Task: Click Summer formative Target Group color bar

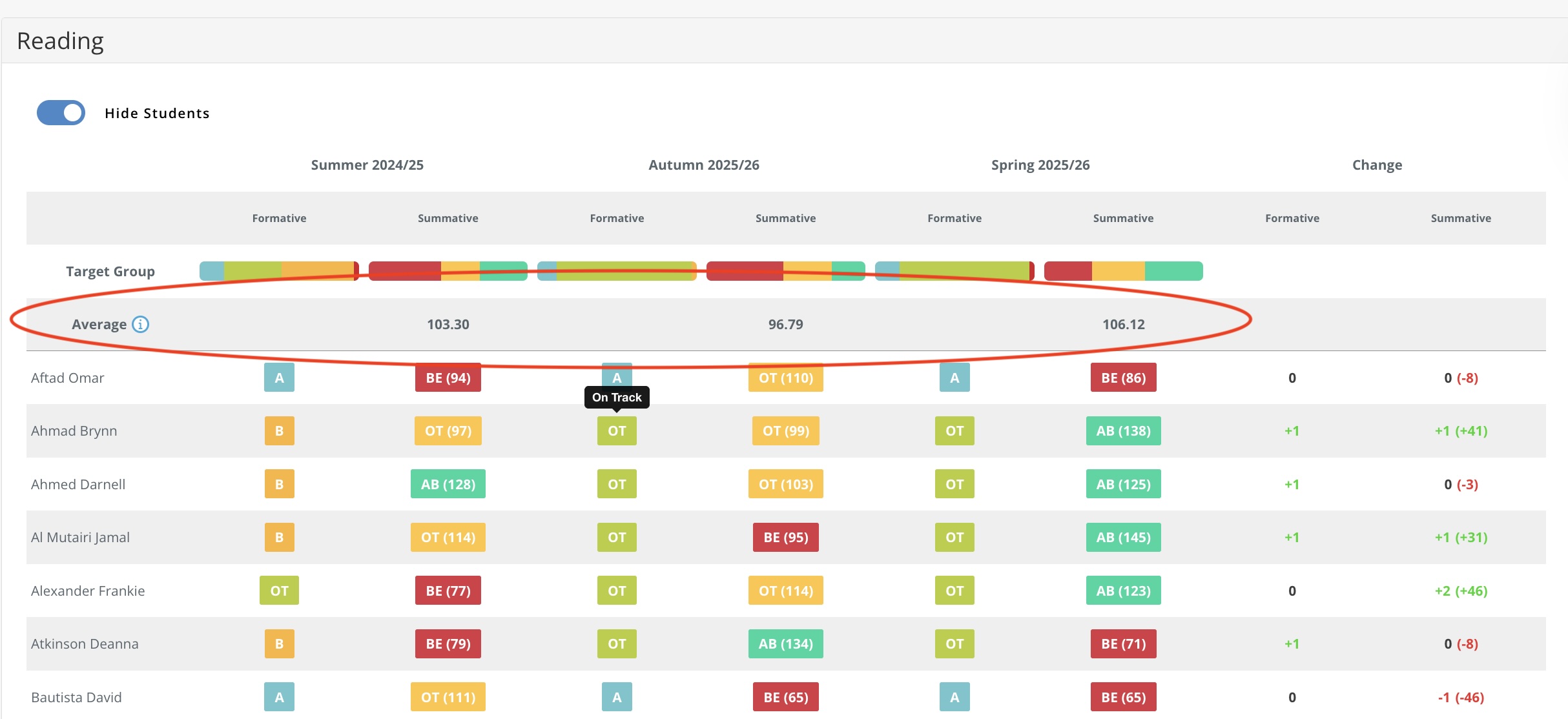Action: tap(279, 271)
